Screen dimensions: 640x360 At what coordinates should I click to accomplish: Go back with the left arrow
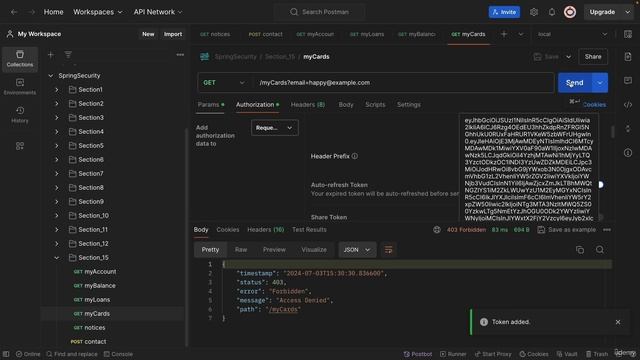(14, 12)
